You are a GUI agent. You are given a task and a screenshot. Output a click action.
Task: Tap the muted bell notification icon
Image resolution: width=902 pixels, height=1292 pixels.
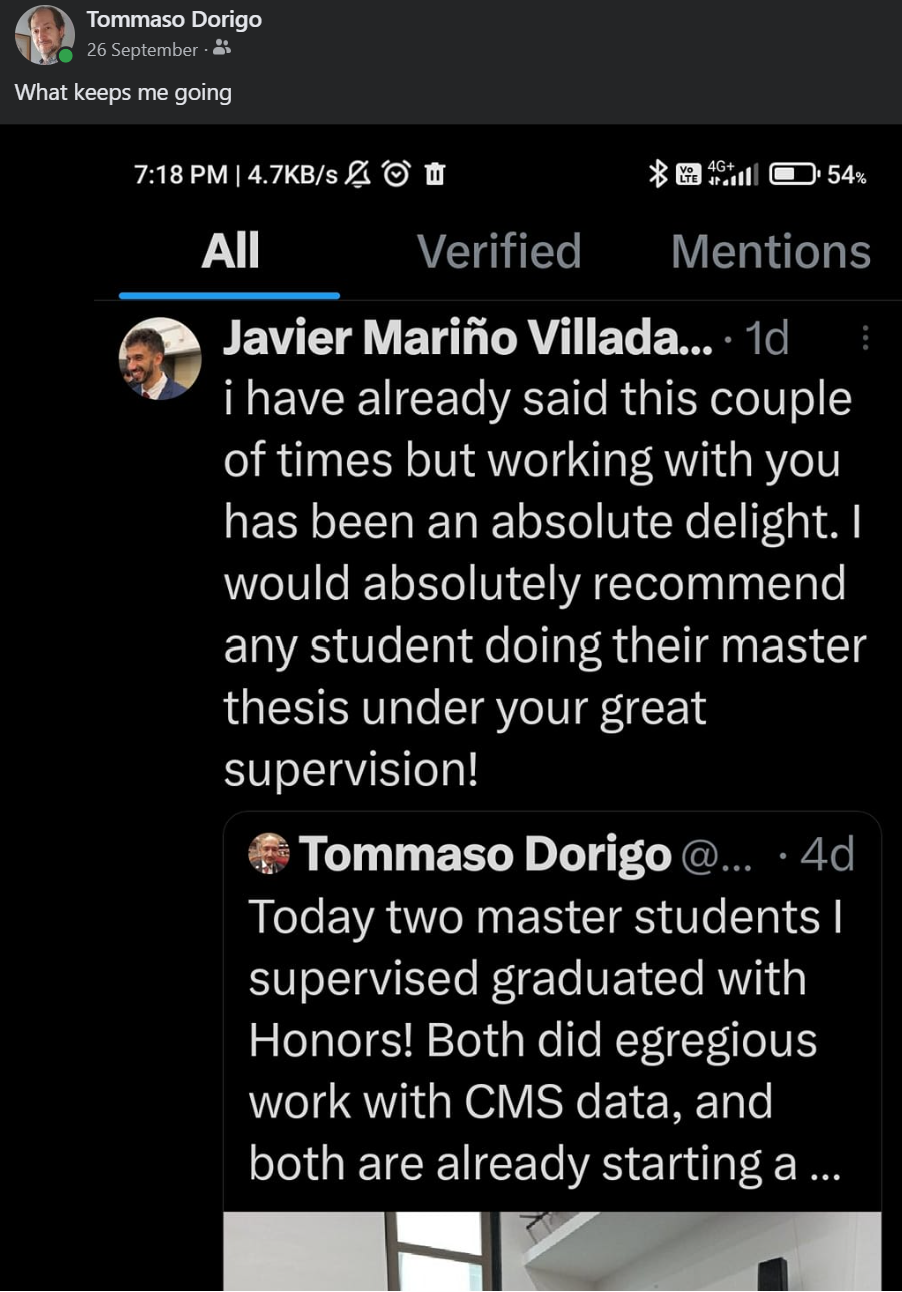point(356,175)
